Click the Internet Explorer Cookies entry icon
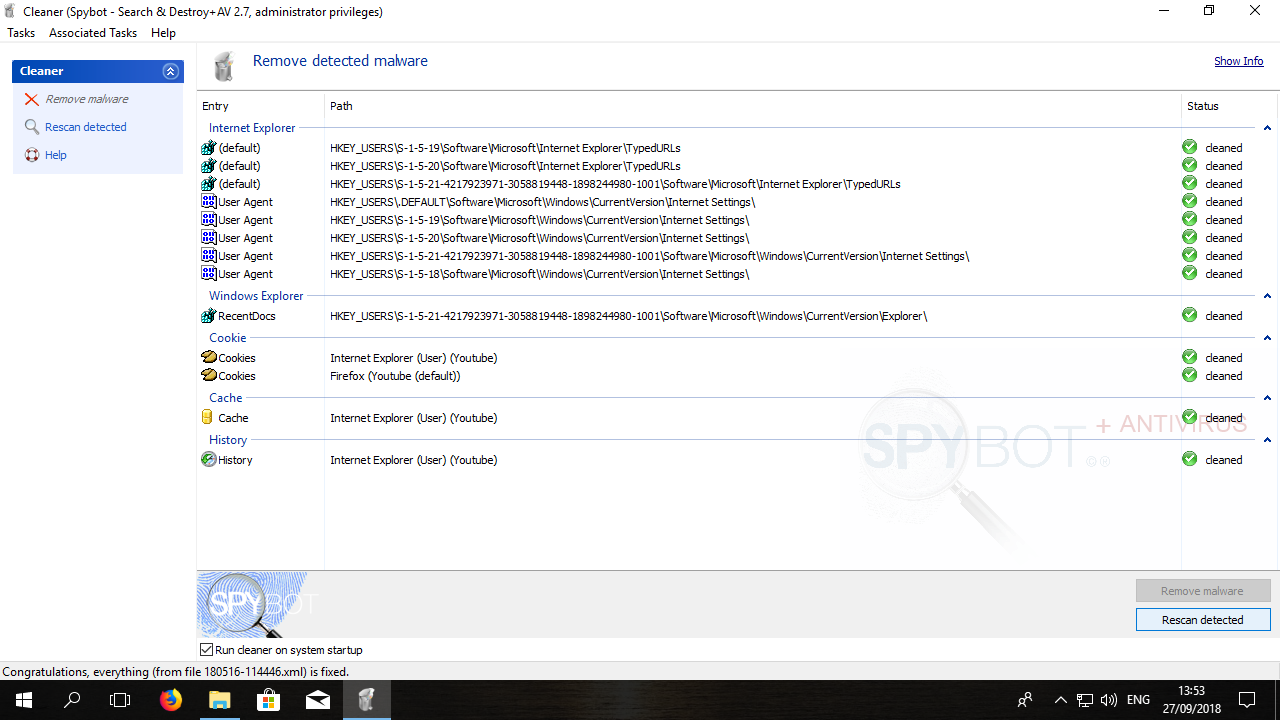The height and width of the screenshot is (720, 1280). [x=209, y=358]
